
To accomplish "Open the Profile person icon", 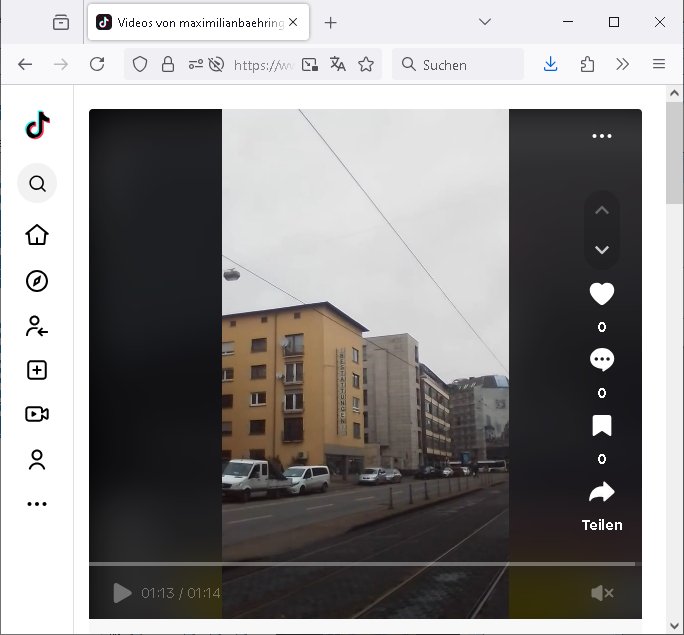I will (x=37, y=460).
